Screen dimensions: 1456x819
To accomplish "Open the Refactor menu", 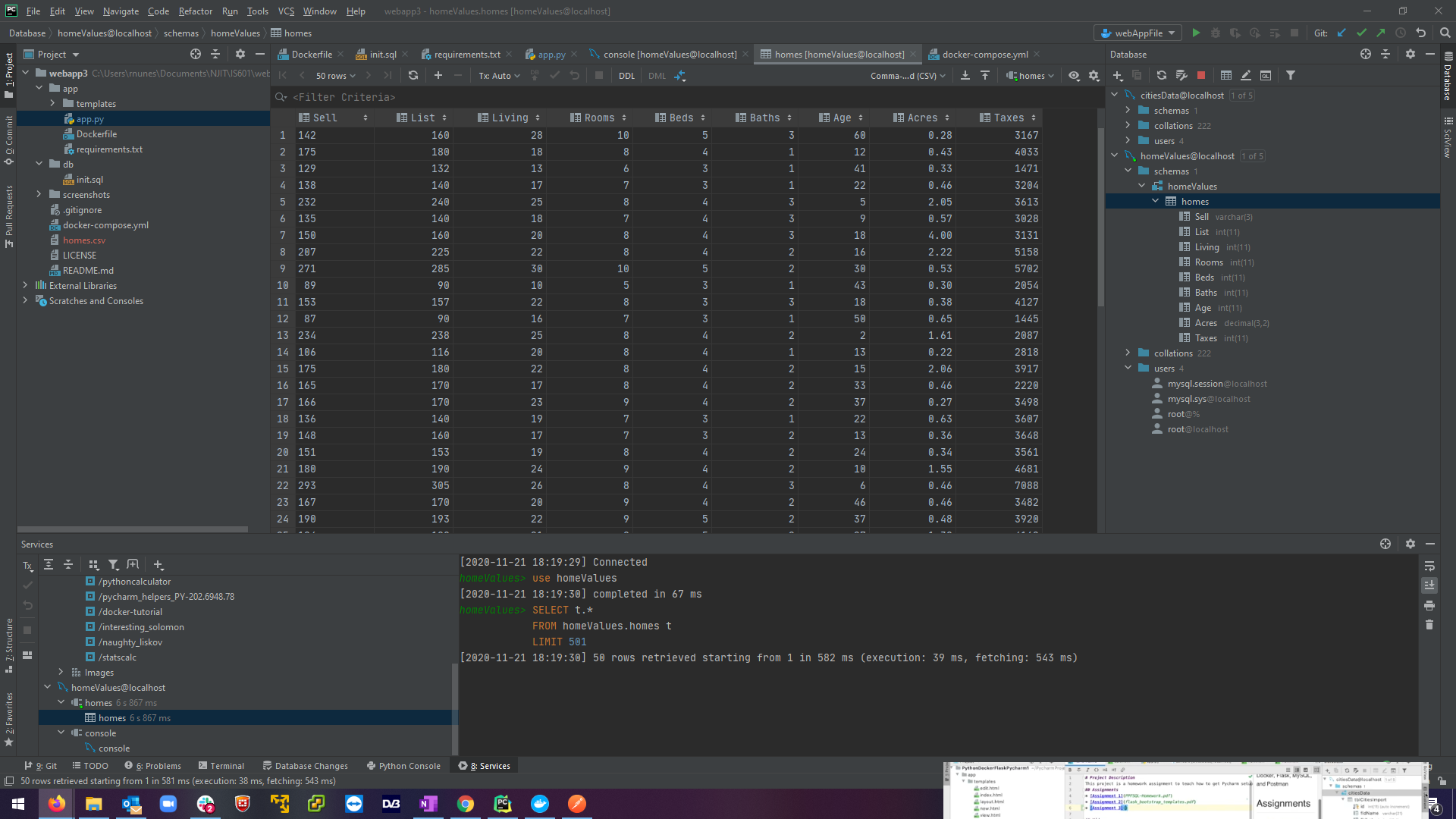I will coord(195,11).
